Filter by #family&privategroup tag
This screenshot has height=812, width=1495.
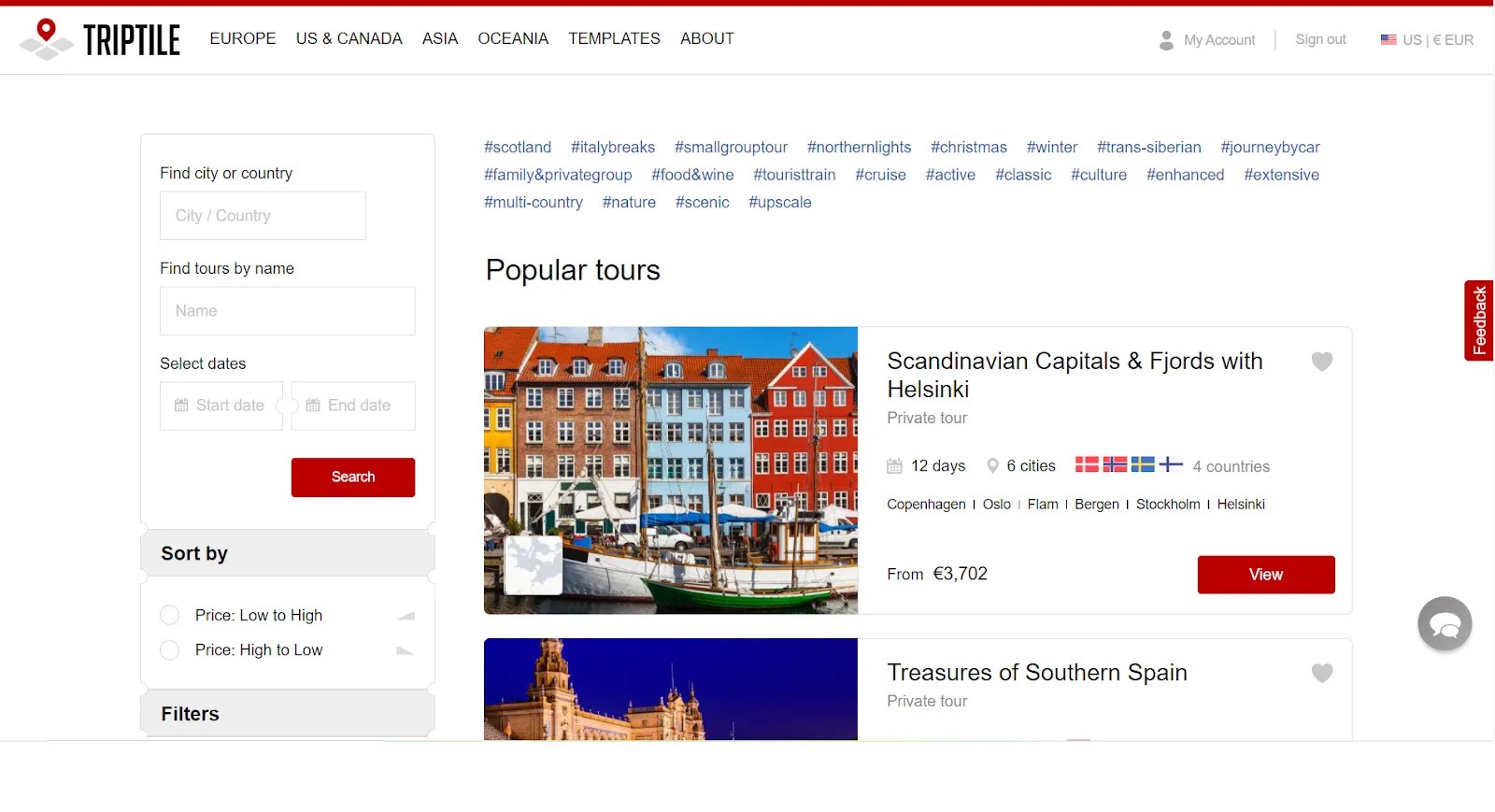tap(558, 175)
